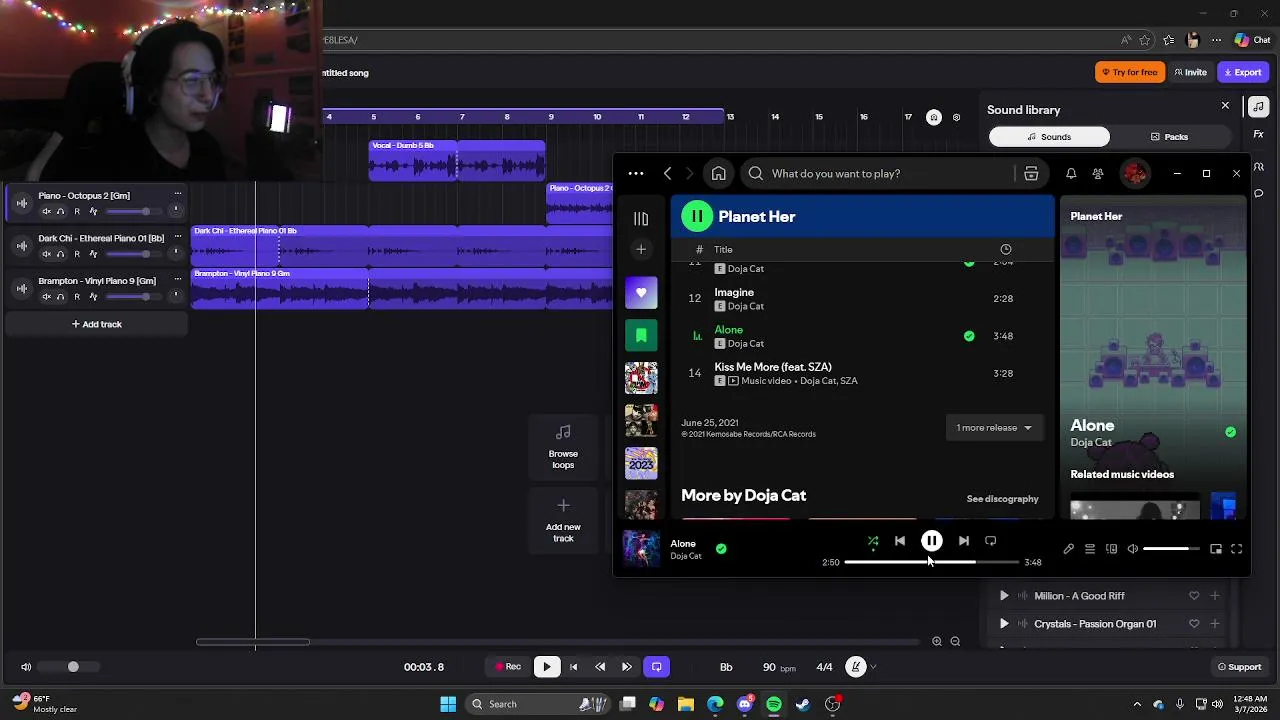The image size is (1280, 720).
Task: Open Spotify connect to a device icon
Action: point(1111,549)
